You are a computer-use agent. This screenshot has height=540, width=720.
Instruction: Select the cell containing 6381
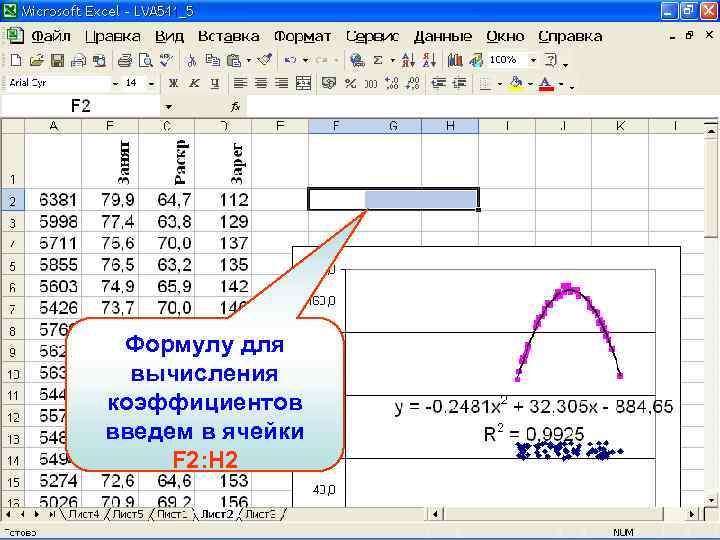click(x=53, y=200)
